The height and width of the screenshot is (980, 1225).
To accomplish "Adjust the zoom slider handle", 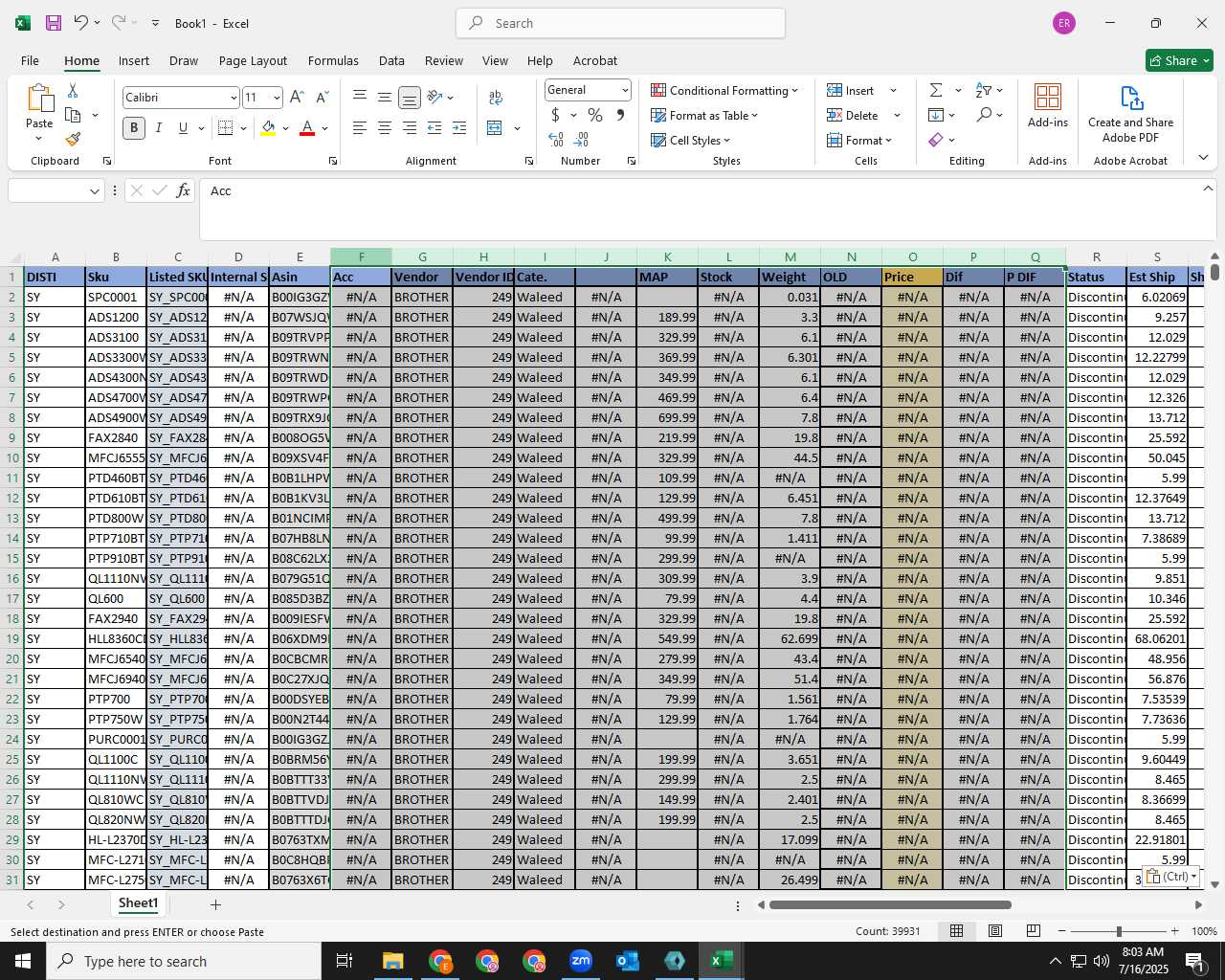I will (1119, 931).
